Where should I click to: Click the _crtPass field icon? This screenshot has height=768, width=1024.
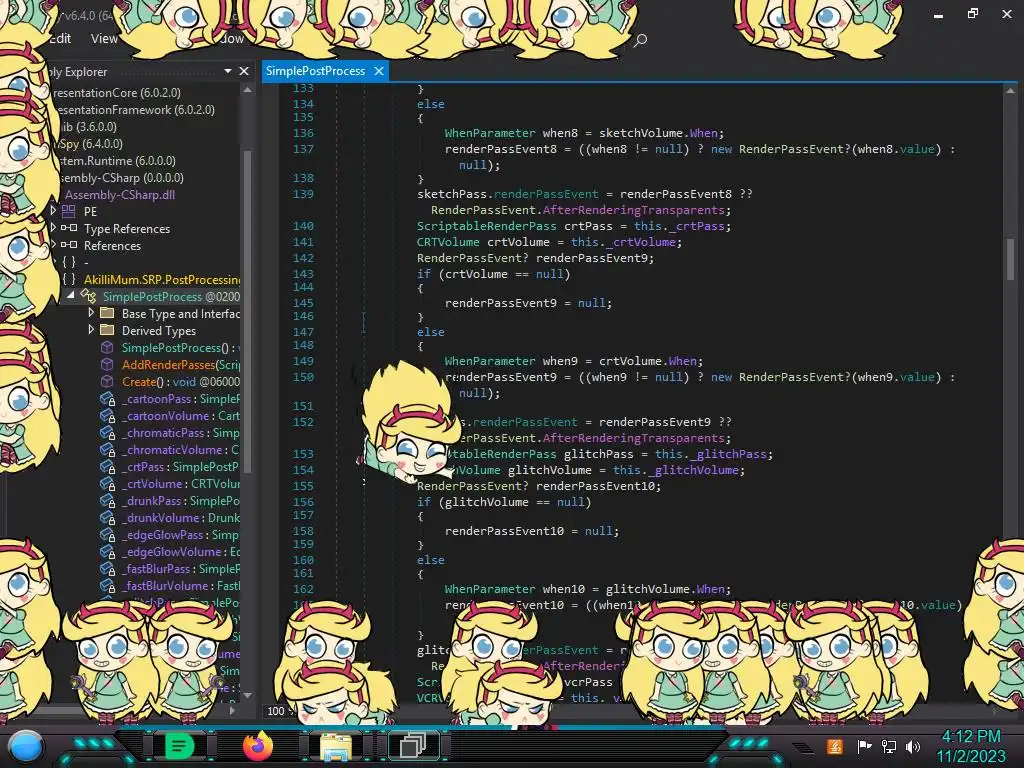click(107, 466)
